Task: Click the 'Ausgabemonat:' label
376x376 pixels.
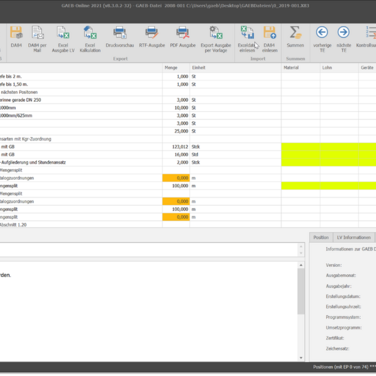Action: [x=341, y=276]
